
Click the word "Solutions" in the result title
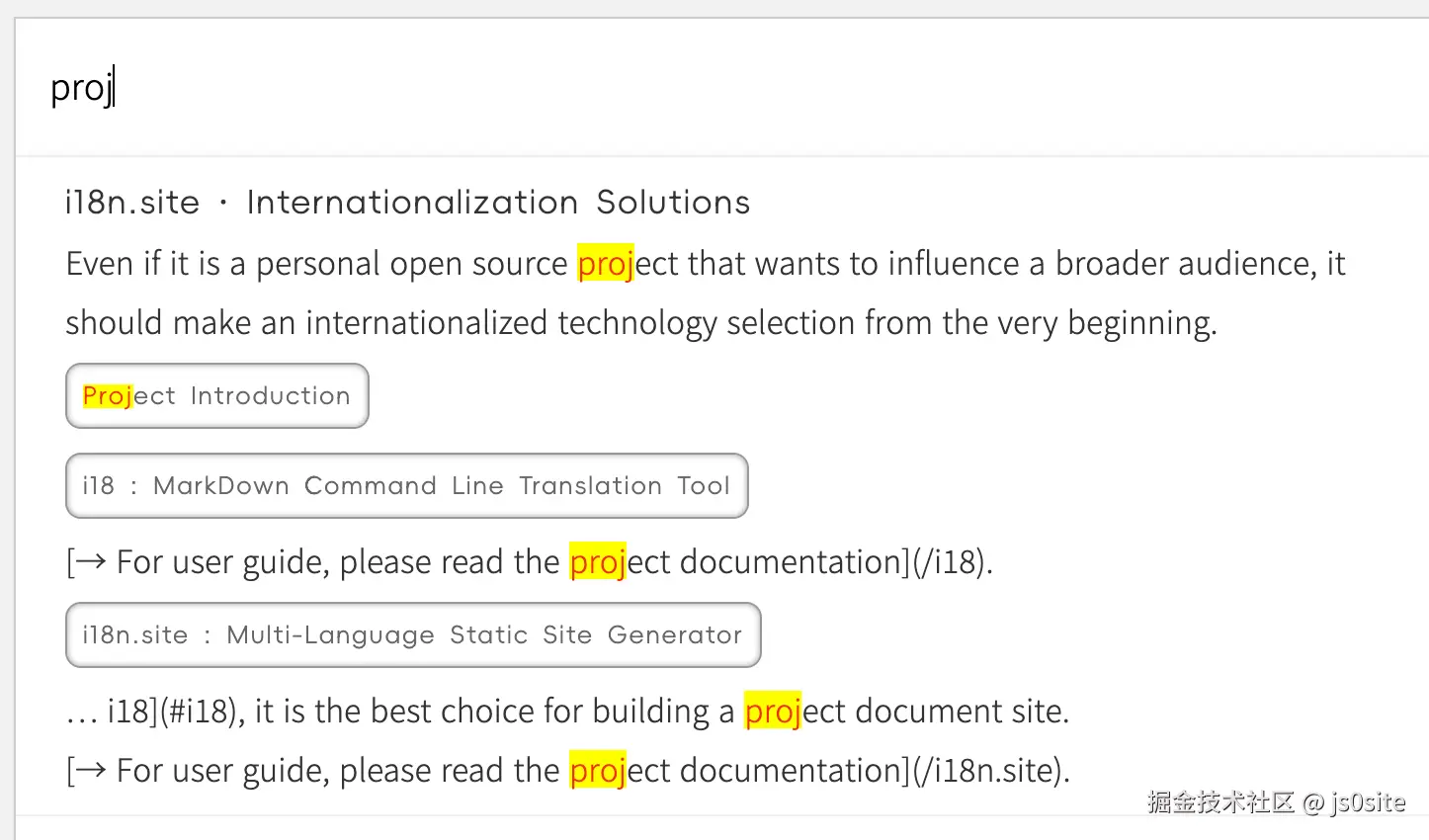(x=673, y=203)
